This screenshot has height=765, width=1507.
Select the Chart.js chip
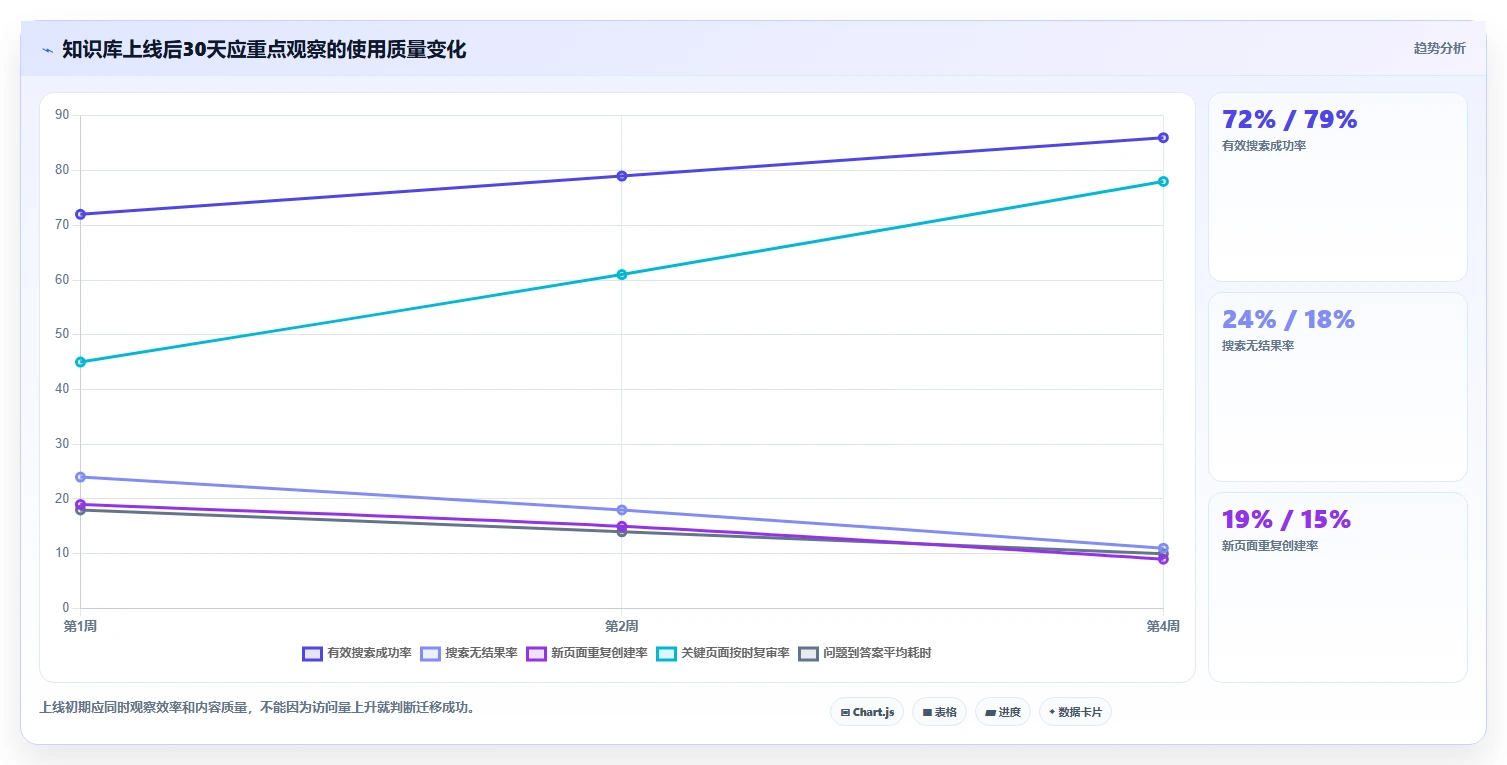coord(867,712)
